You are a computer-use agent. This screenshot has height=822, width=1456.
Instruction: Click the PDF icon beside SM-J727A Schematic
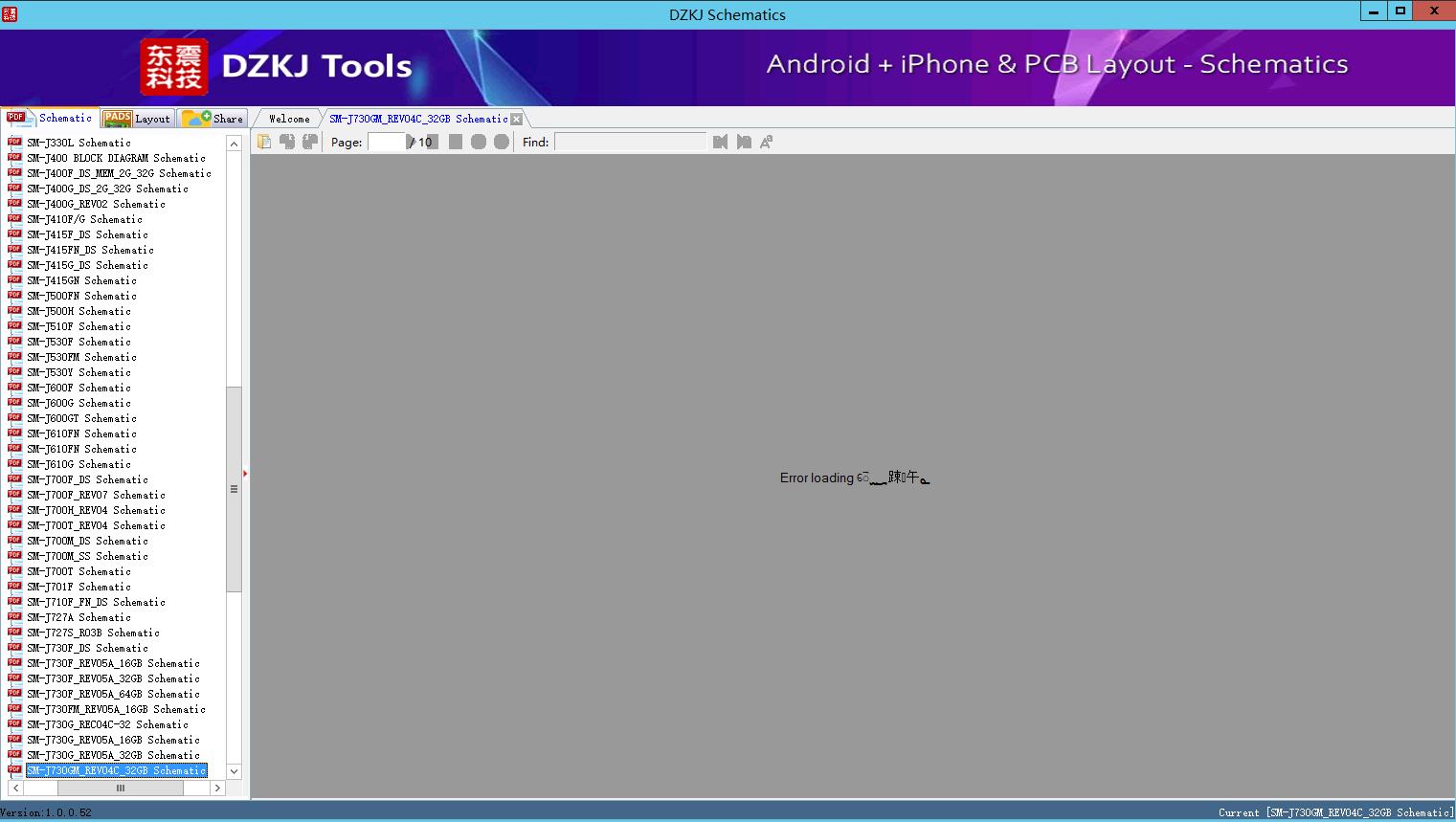click(x=14, y=616)
